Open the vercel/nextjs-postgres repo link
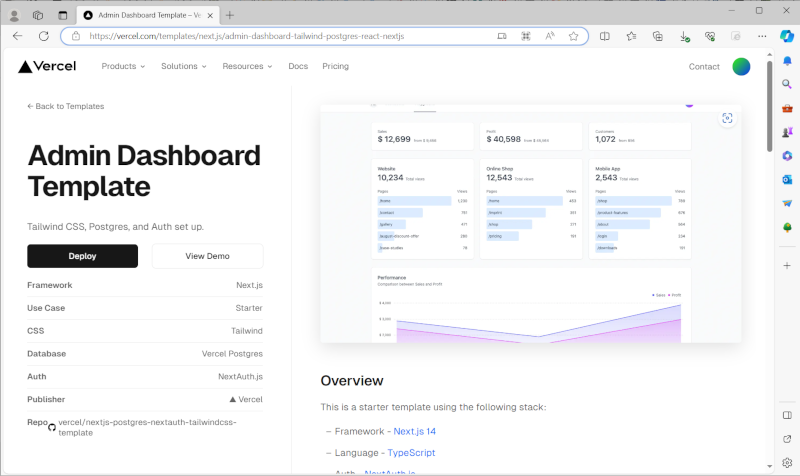Viewport: 800px width, 476px height. point(147,428)
